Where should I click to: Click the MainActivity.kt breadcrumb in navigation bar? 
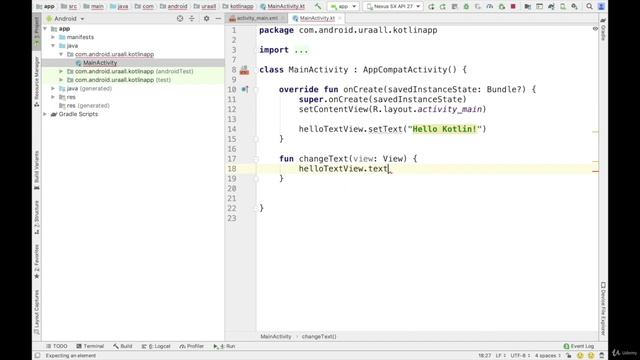[282, 7]
